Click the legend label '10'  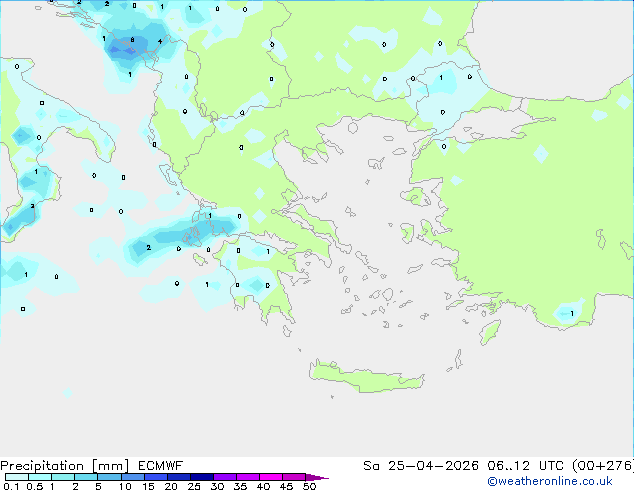point(125,486)
